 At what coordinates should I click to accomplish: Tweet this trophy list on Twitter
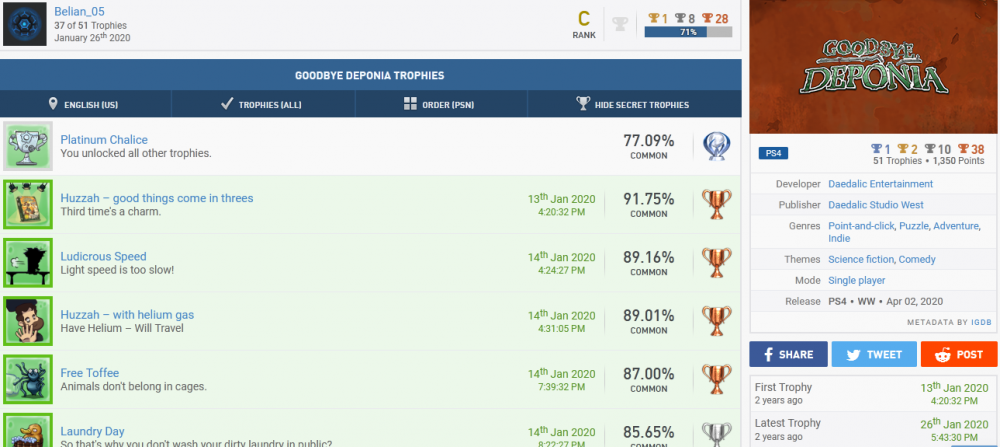874,354
